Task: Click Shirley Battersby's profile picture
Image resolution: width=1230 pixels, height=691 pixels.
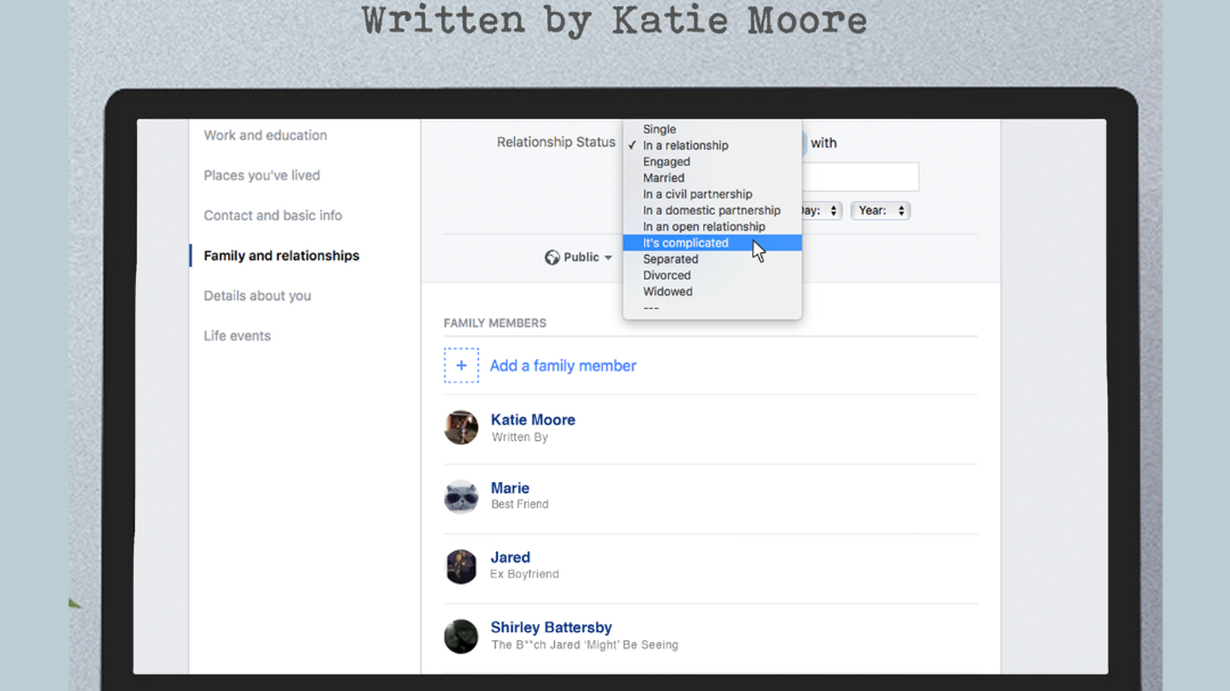Action: coord(461,636)
